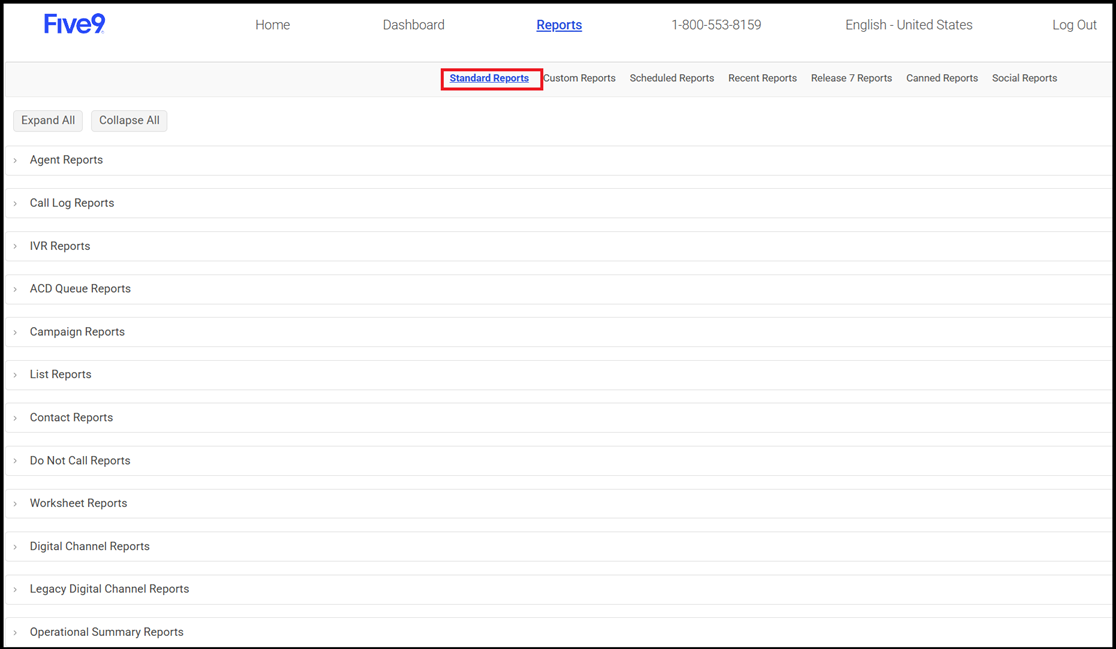
Task: Switch to the Custom Reports tab
Action: (579, 78)
